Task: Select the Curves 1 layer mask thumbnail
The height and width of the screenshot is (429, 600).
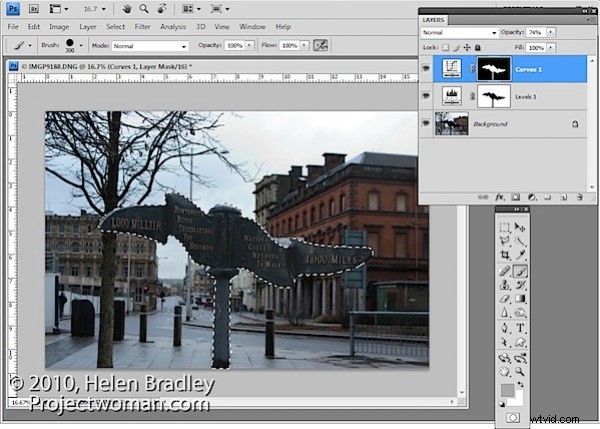Action: coord(494,69)
